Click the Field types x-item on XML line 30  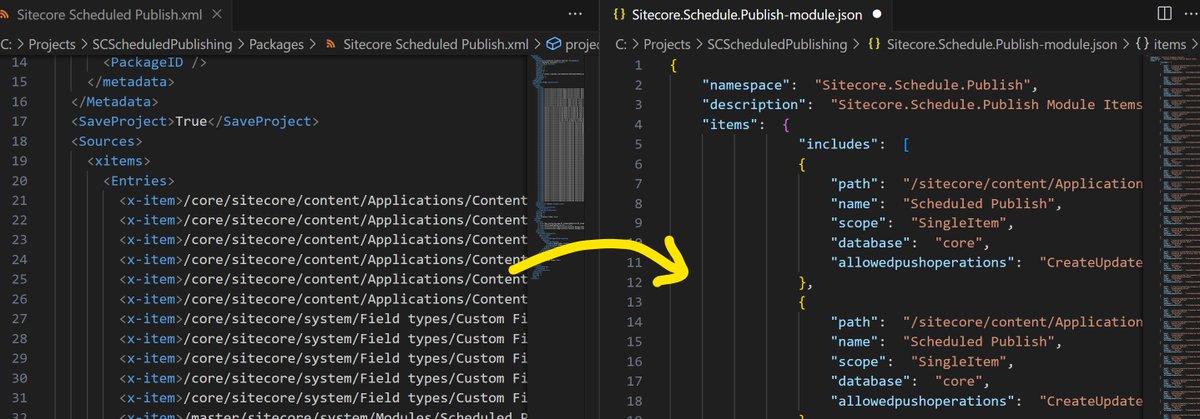324,377
